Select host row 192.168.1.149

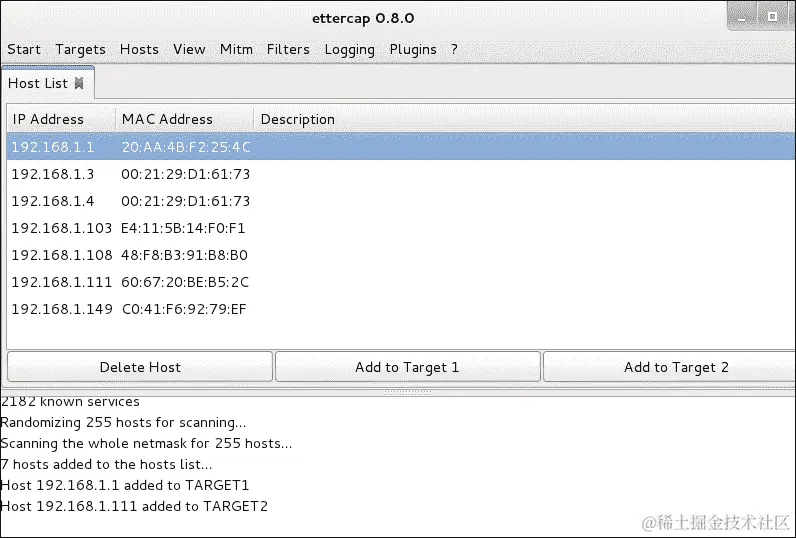[401, 309]
